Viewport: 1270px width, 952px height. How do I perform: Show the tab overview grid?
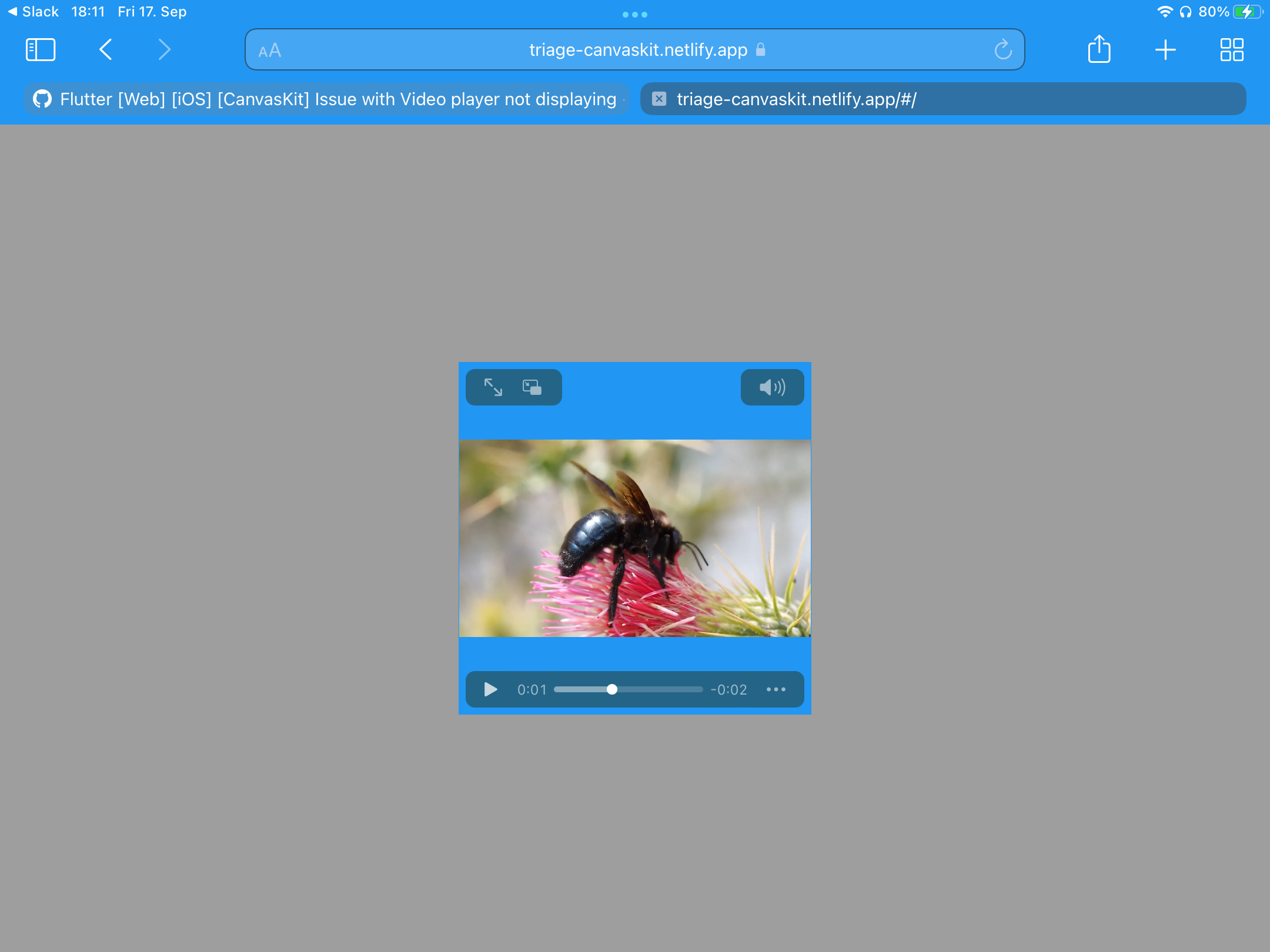(1231, 50)
